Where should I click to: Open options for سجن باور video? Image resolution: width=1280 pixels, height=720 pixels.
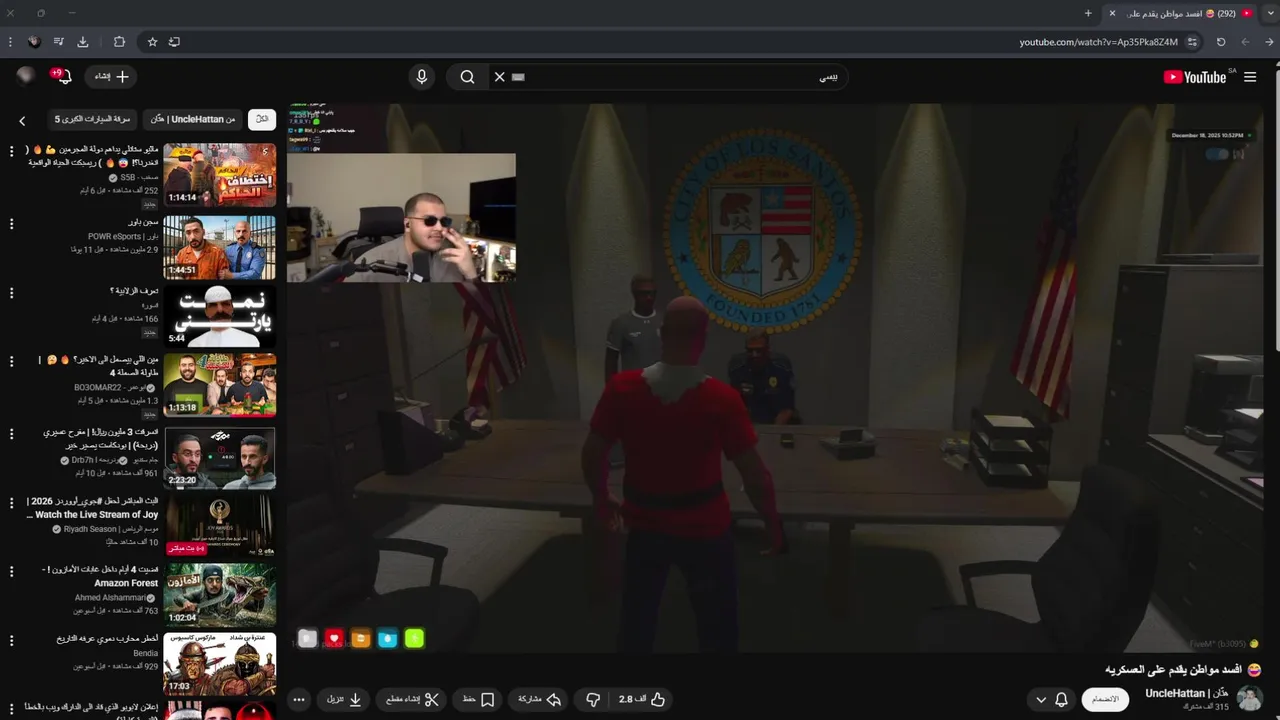pyautogui.click(x=11, y=224)
